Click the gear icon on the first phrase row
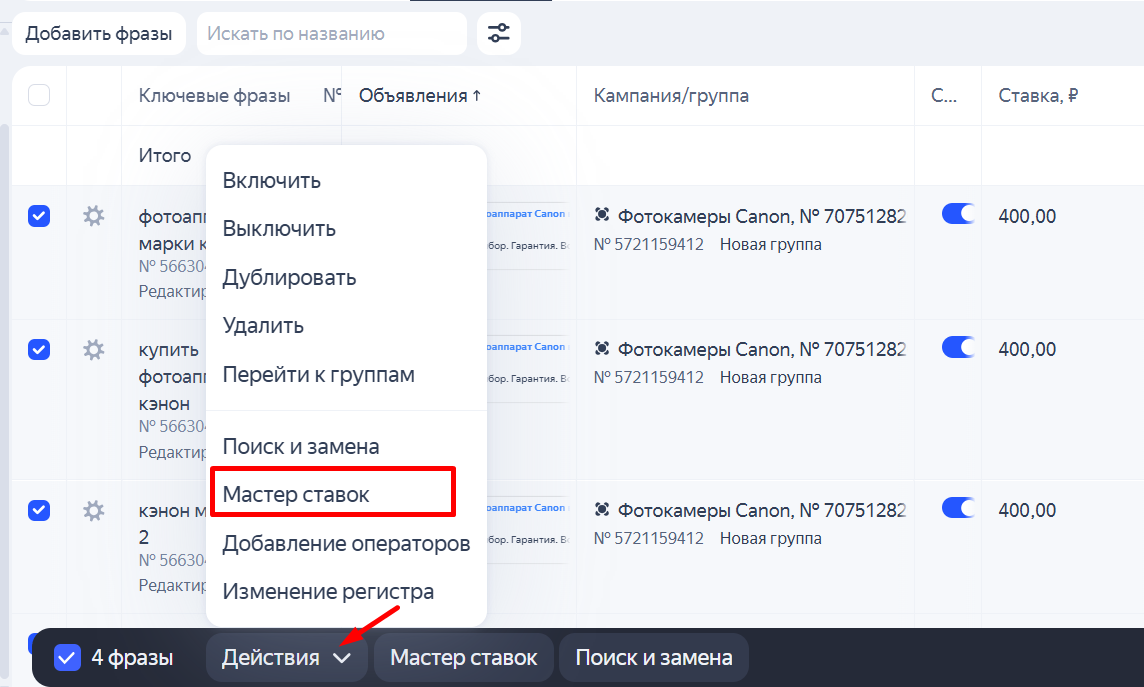1144x687 pixels. pos(93,216)
